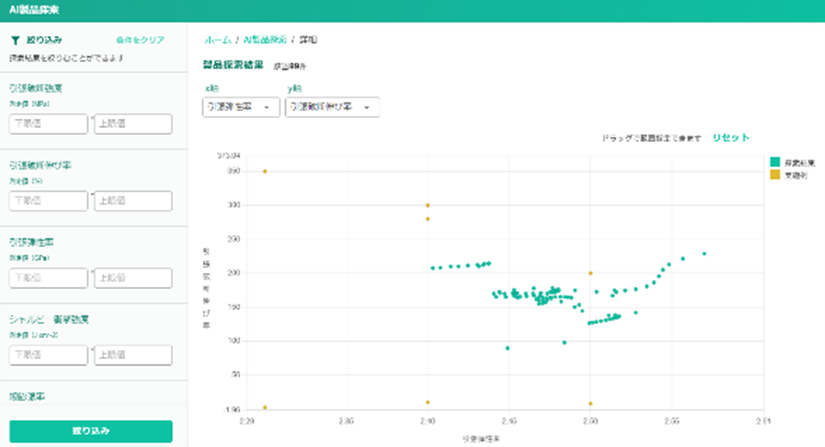The height and width of the screenshot is (447, 825).
Task: Focus upper limit field for tensile elongation (%)
Action: tap(133, 201)
